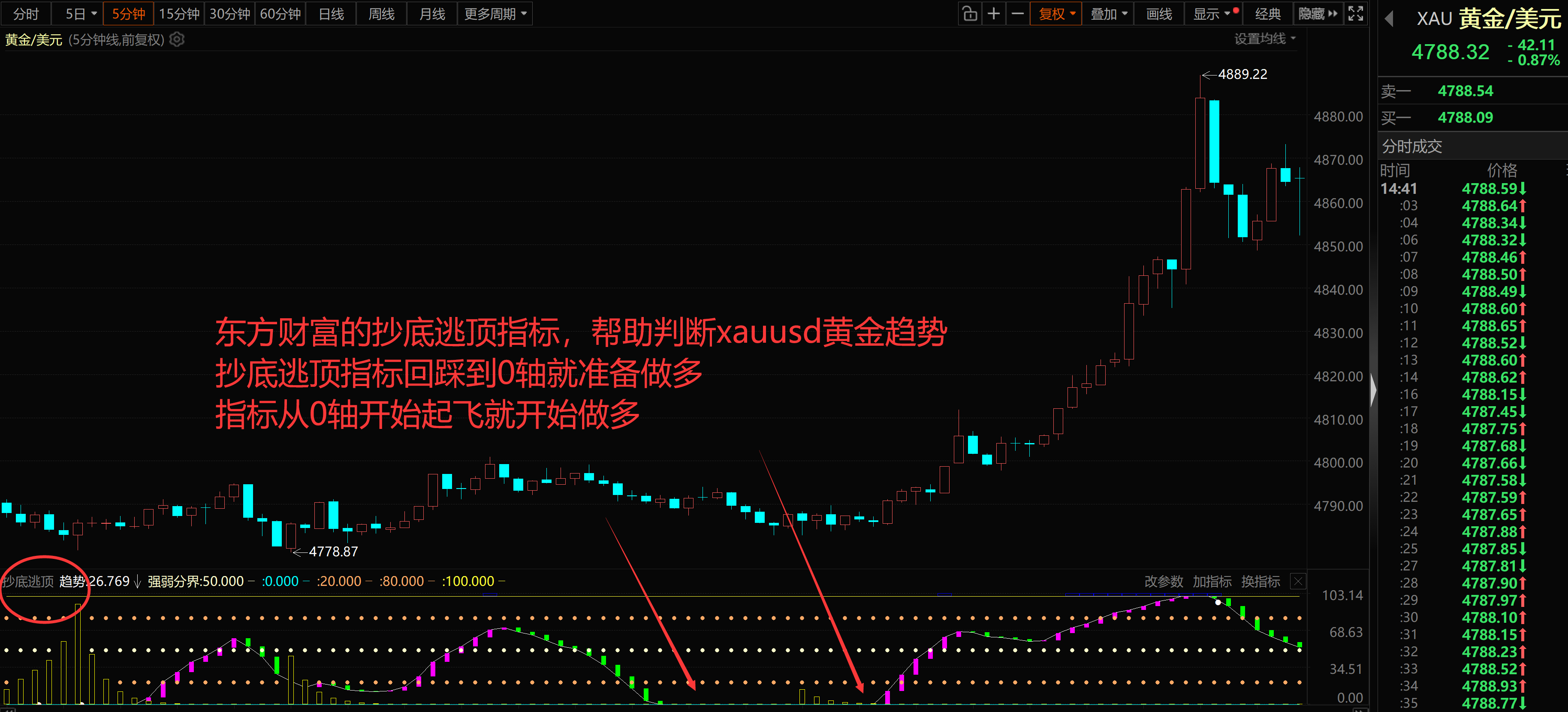Open chart settings gear next to 前复权

point(177,39)
